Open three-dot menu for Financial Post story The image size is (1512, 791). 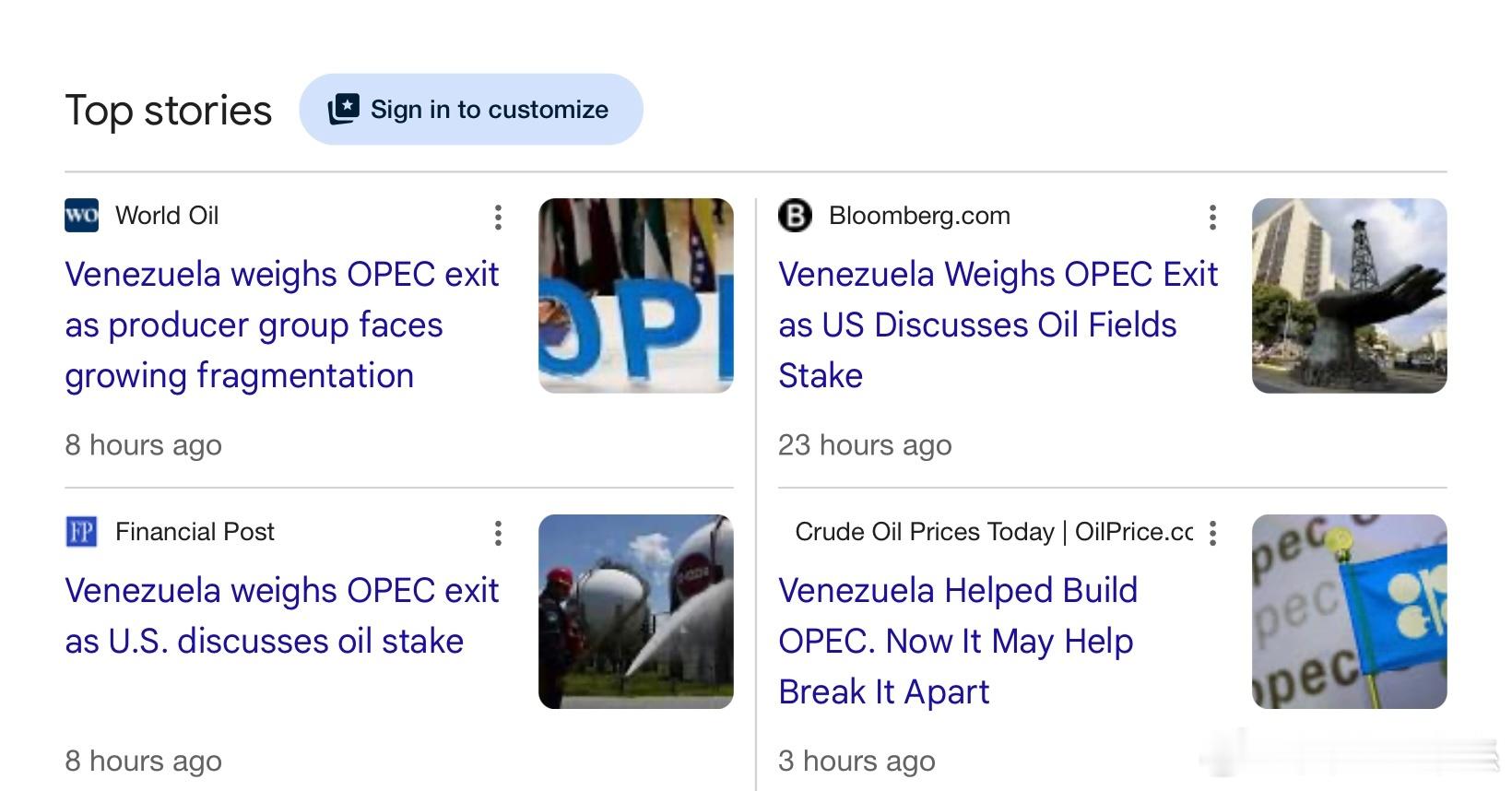(498, 534)
